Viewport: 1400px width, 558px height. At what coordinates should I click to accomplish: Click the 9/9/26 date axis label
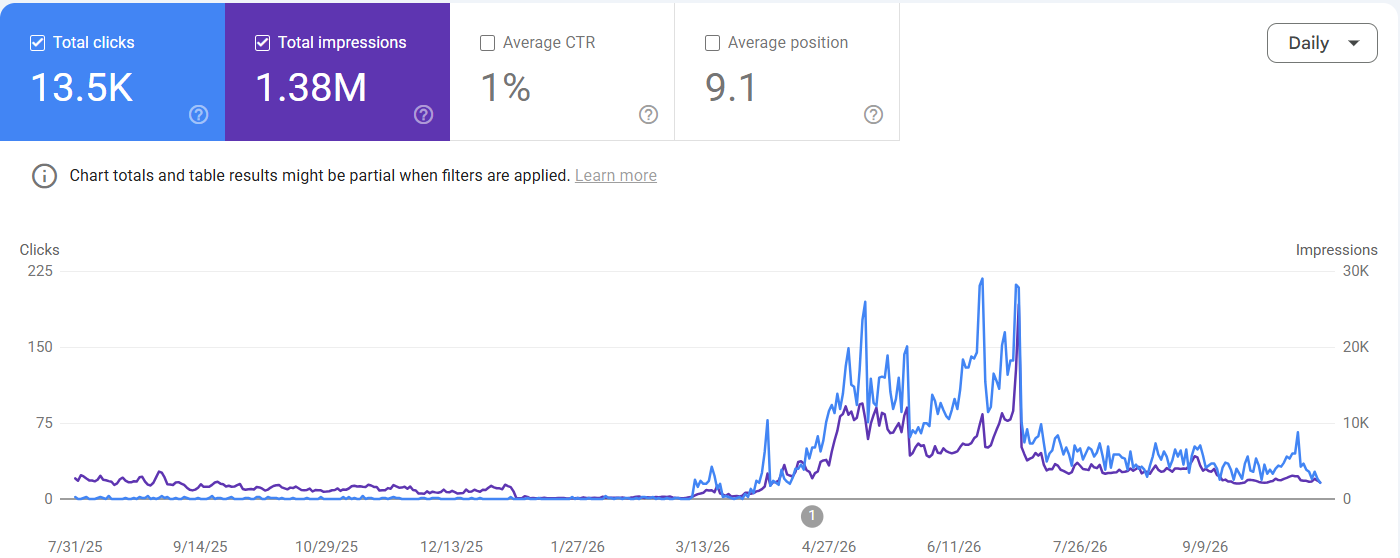[1205, 547]
